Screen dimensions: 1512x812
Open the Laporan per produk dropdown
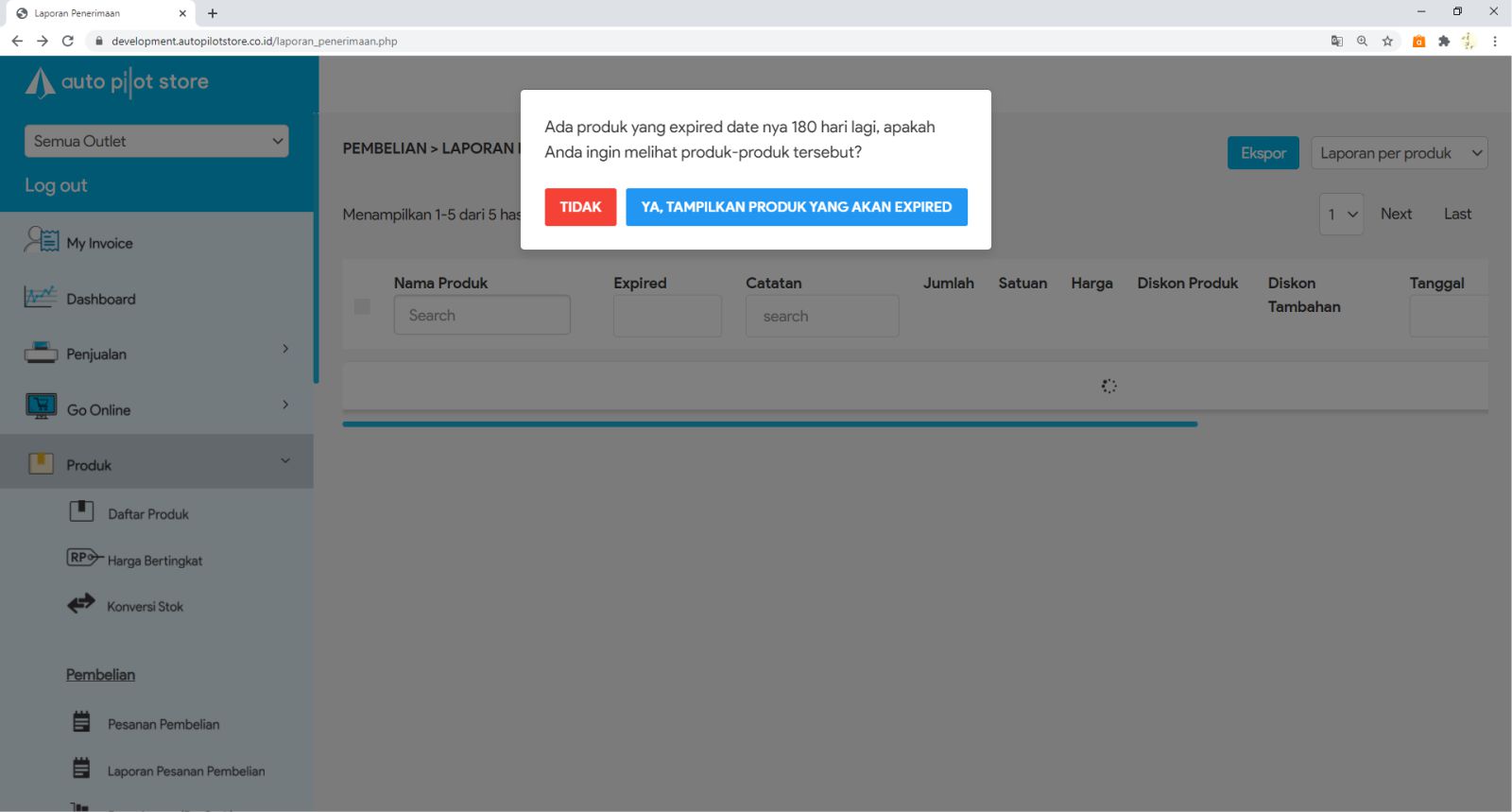[1399, 153]
